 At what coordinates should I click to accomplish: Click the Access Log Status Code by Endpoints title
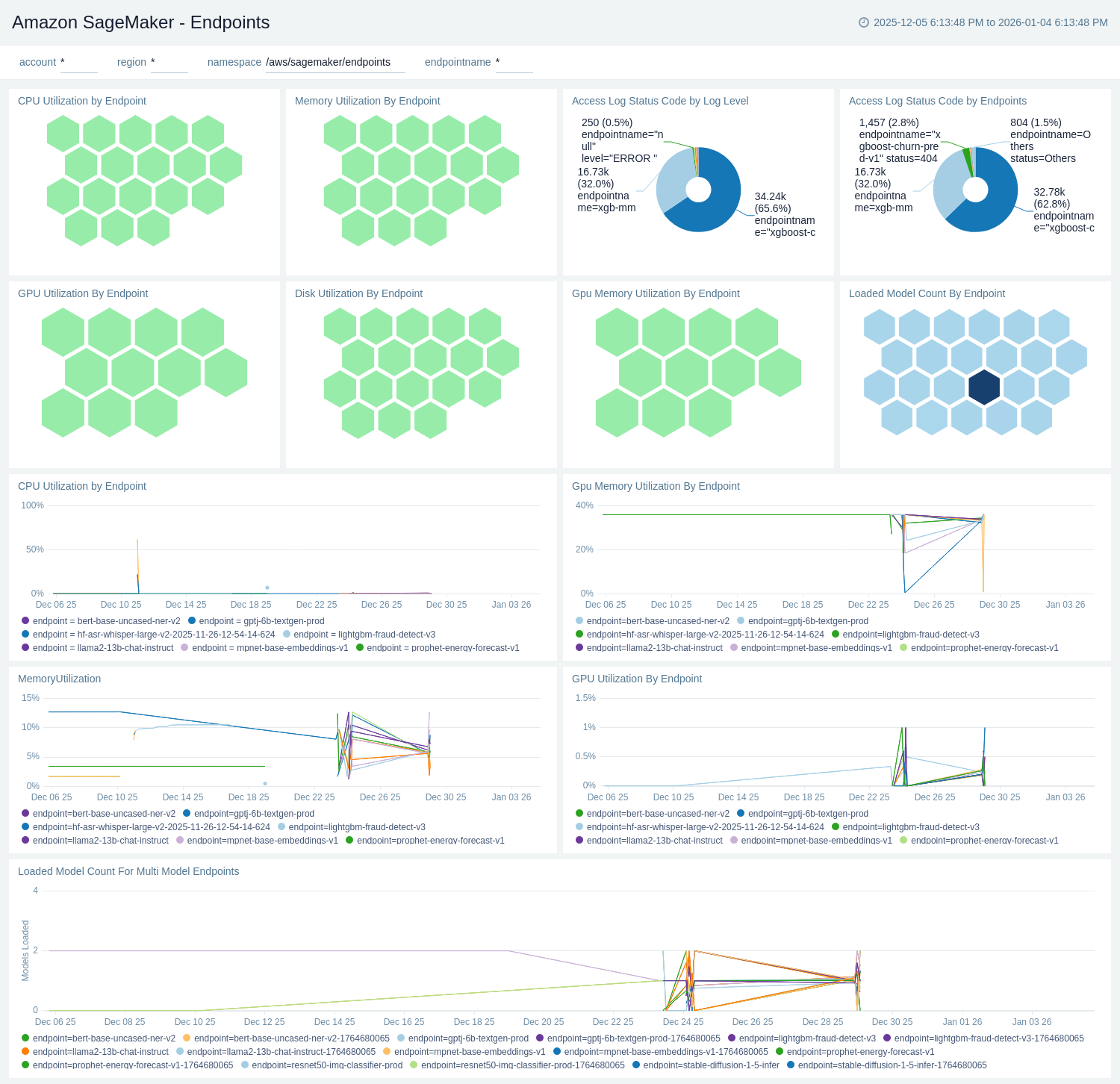click(937, 101)
